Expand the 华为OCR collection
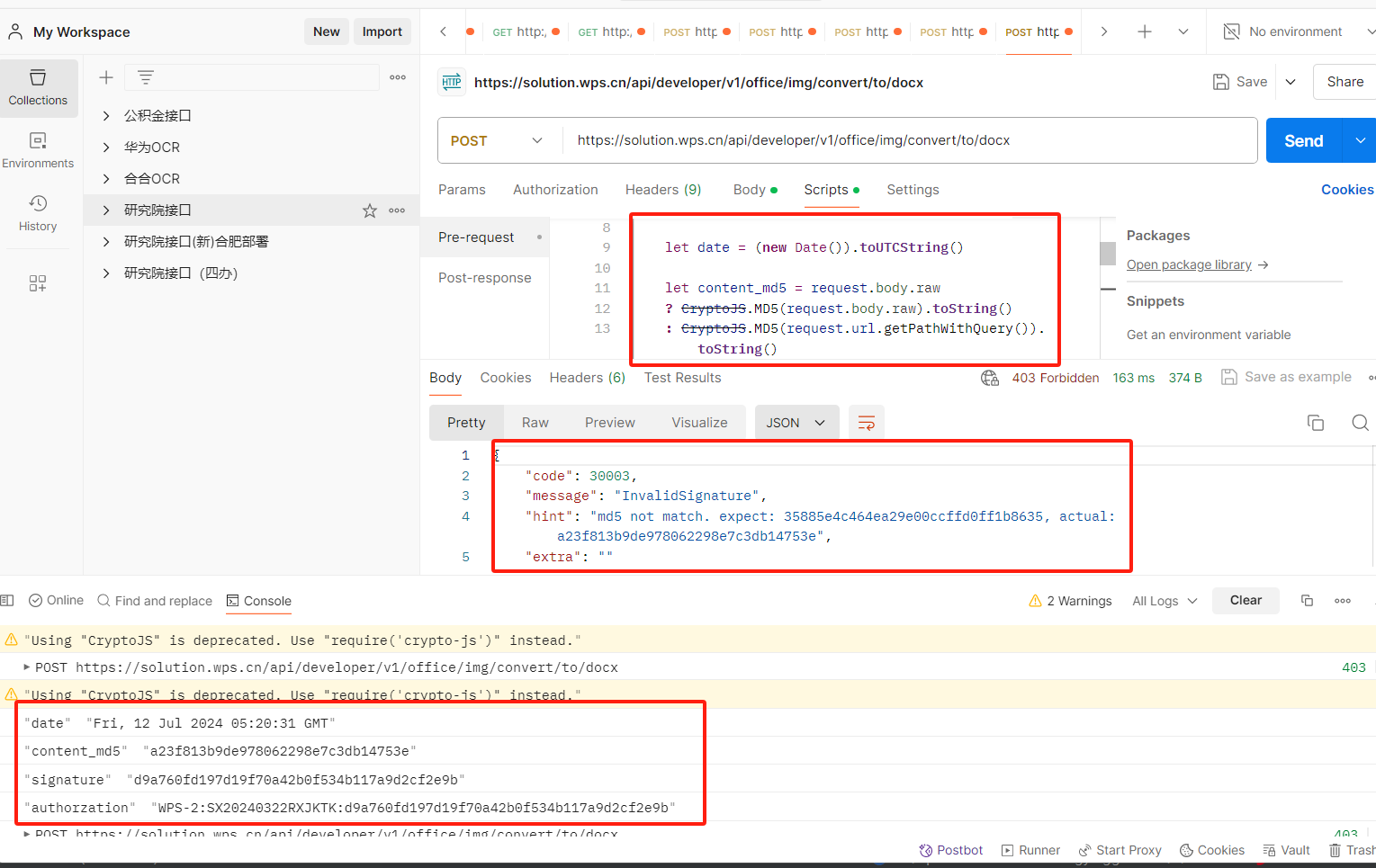1376x868 pixels. click(106, 148)
